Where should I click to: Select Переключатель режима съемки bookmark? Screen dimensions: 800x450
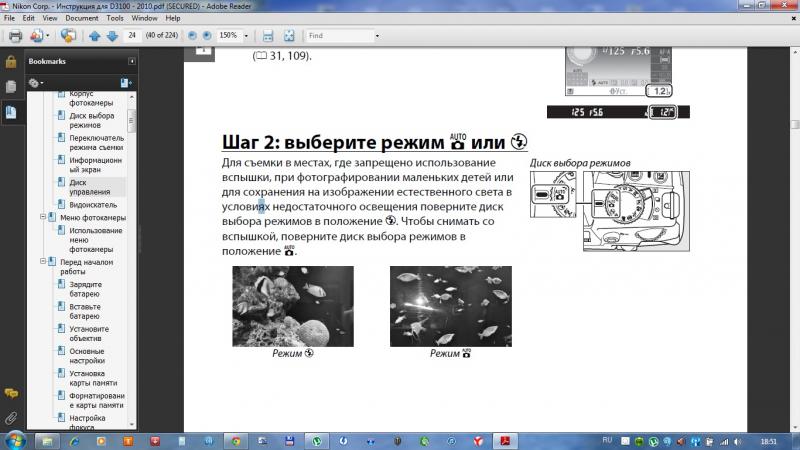96,142
